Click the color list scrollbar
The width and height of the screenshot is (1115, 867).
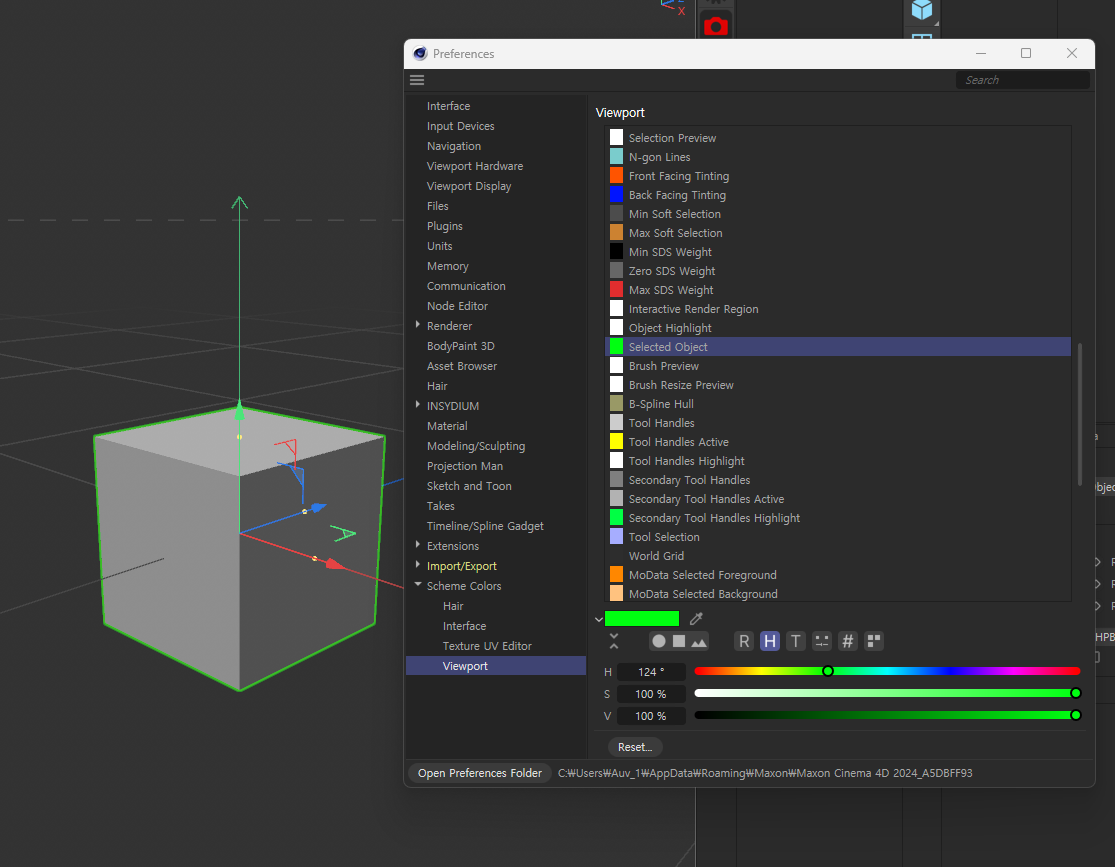(x=1080, y=414)
